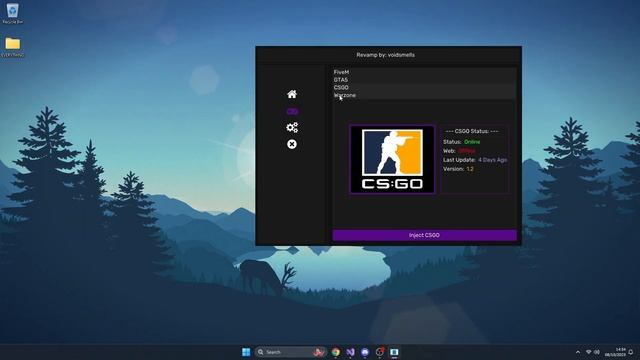
Task: Click the 'Revamp by: voidsmells' title text
Action: pyautogui.click(x=386, y=55)
